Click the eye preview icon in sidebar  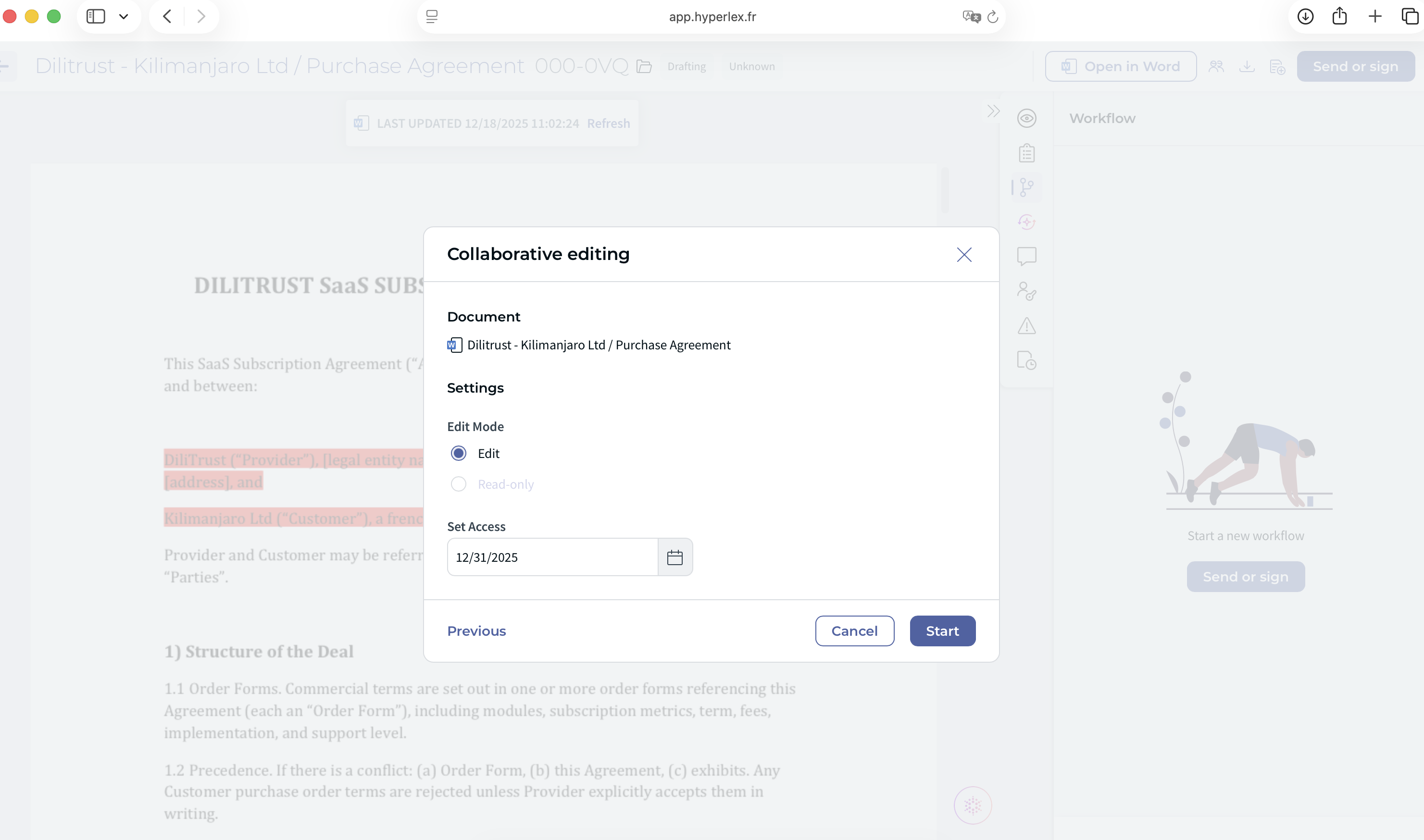coord(1026,118)
